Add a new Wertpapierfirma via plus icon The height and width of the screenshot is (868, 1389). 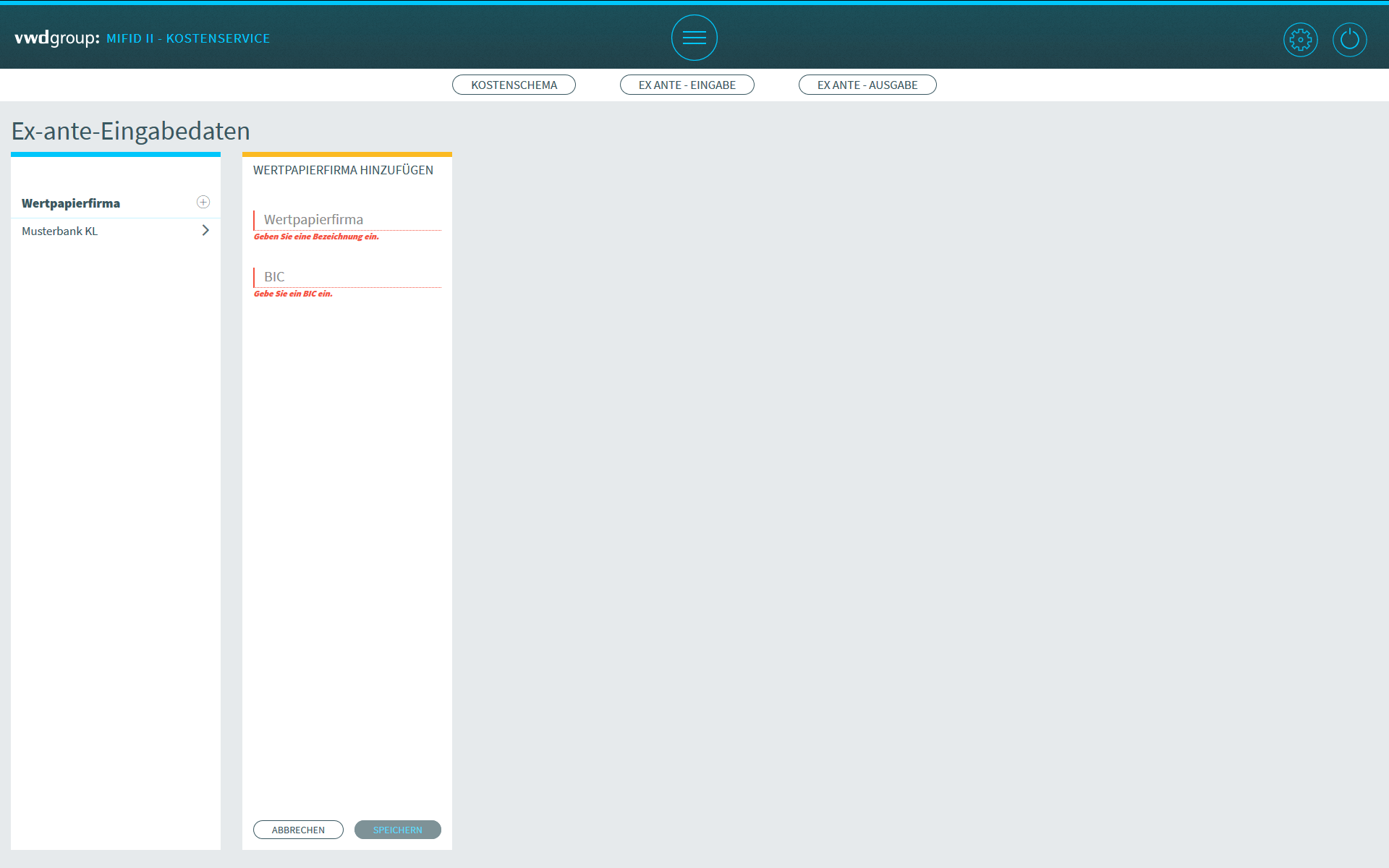pyautogui.click(x=203, y=202)
